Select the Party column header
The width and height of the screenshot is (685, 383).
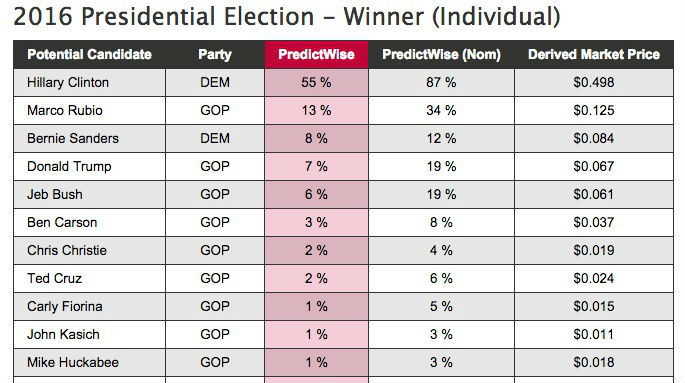click(215, 55)
